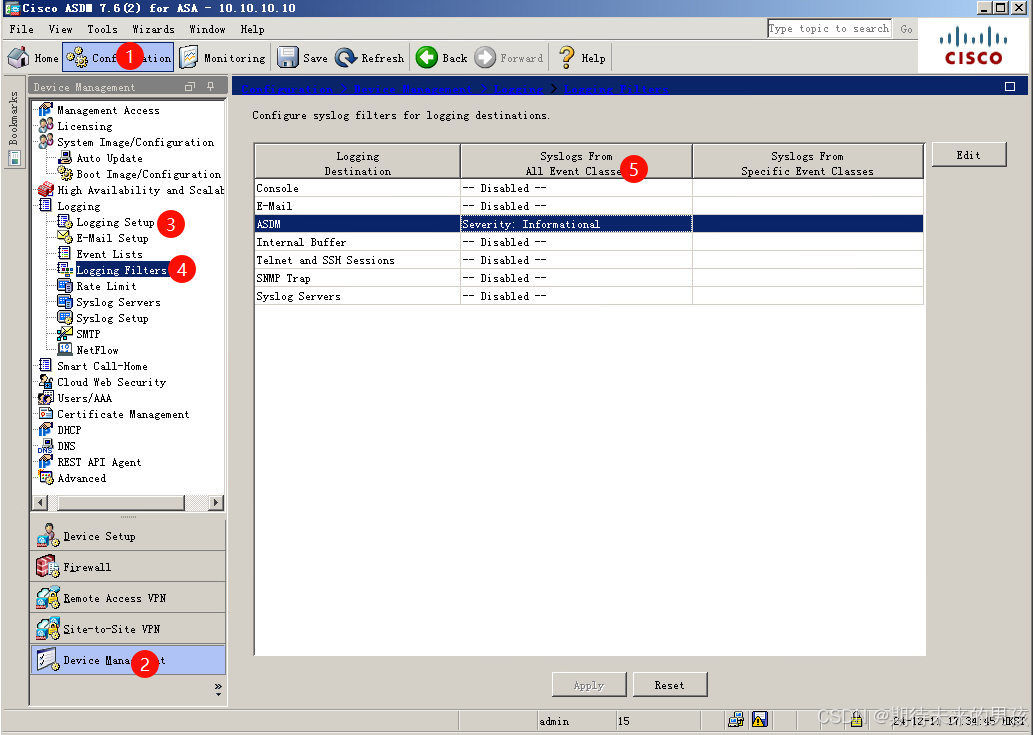Click the High Availability icon
This screenshot has width=1033, height=735.
click(x=45, y=190)
